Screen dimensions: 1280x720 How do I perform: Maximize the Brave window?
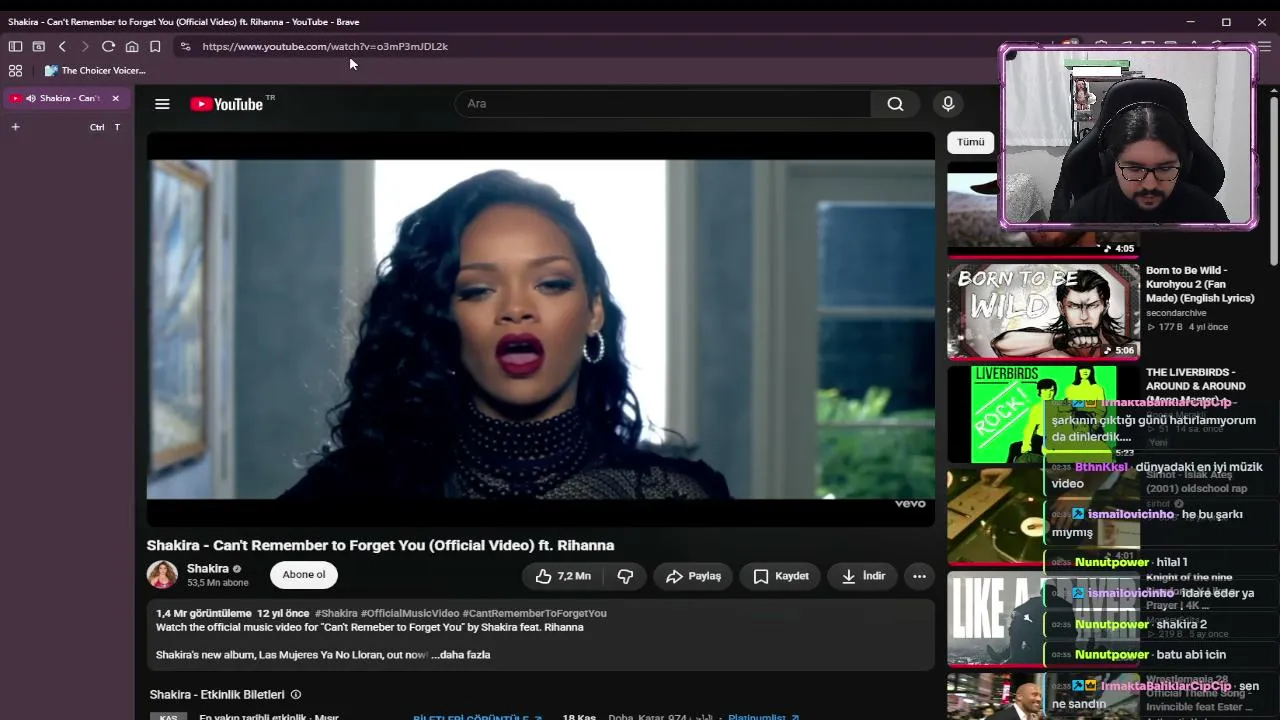point(1226,21)
